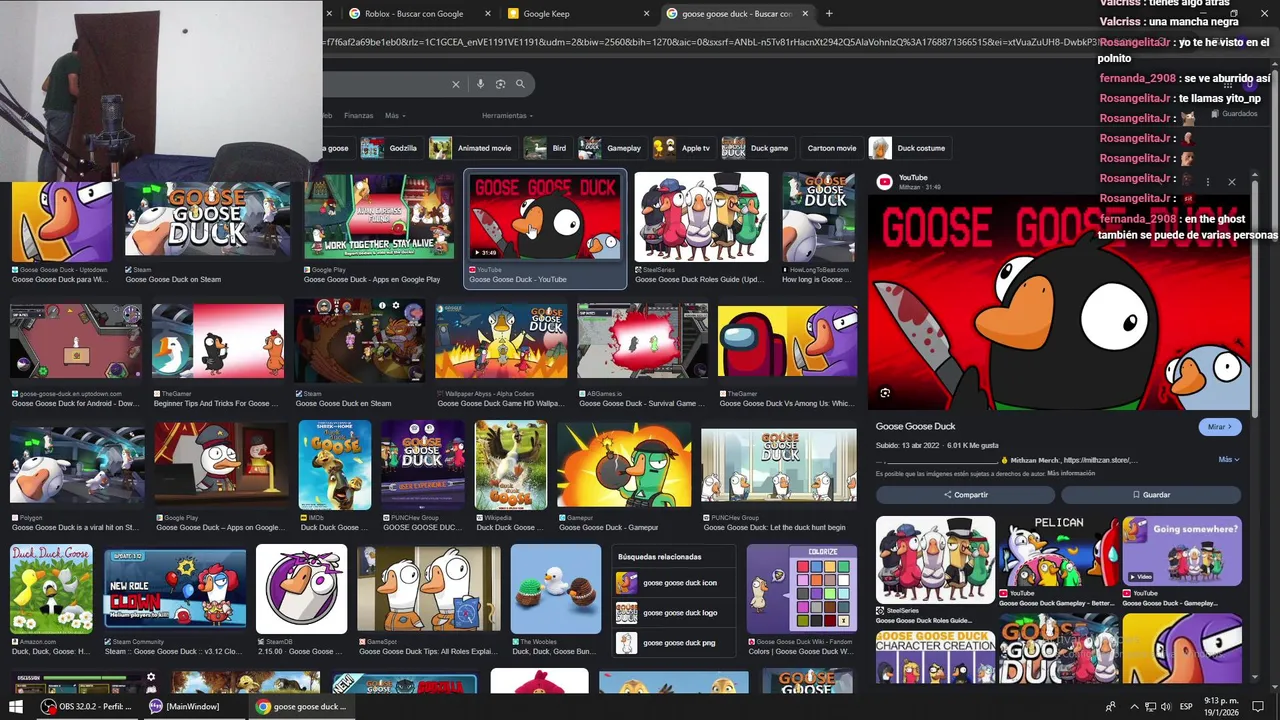Open the Windows Start menu
This screenshot has height=720, width=1280.
pos(16,706)
